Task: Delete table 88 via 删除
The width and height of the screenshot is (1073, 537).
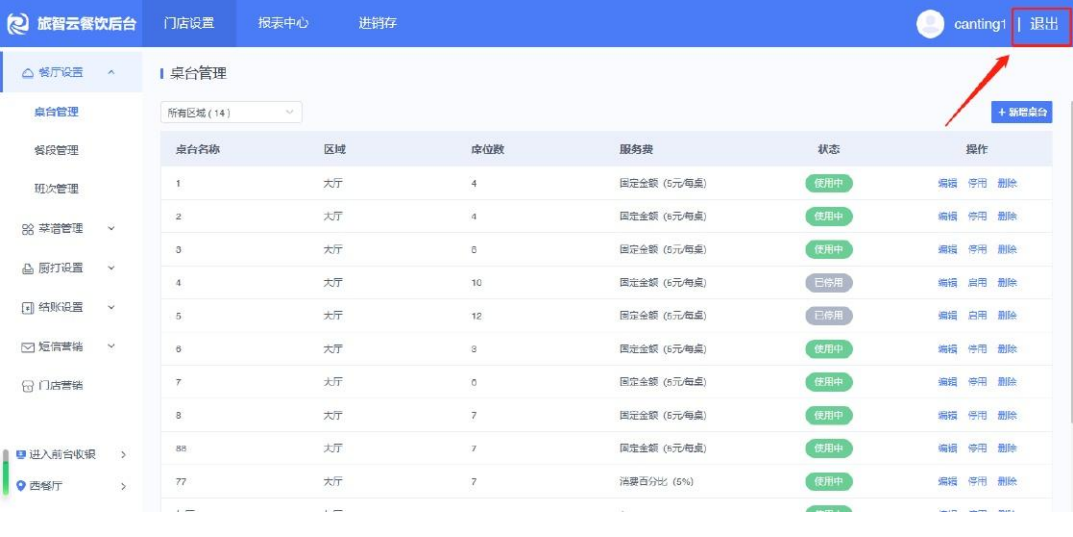Action: coord(1007,448)
